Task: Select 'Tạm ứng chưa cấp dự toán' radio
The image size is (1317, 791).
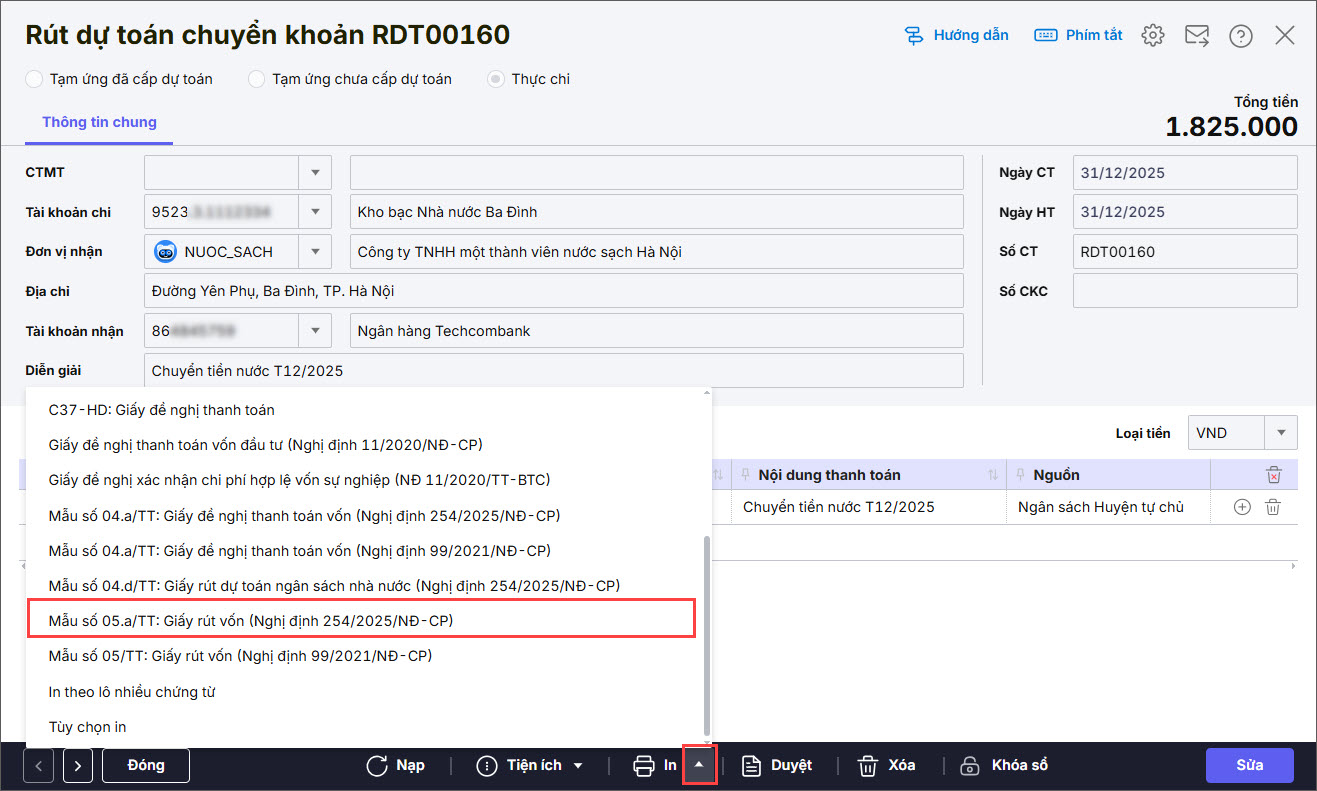Action: point(257,79)
